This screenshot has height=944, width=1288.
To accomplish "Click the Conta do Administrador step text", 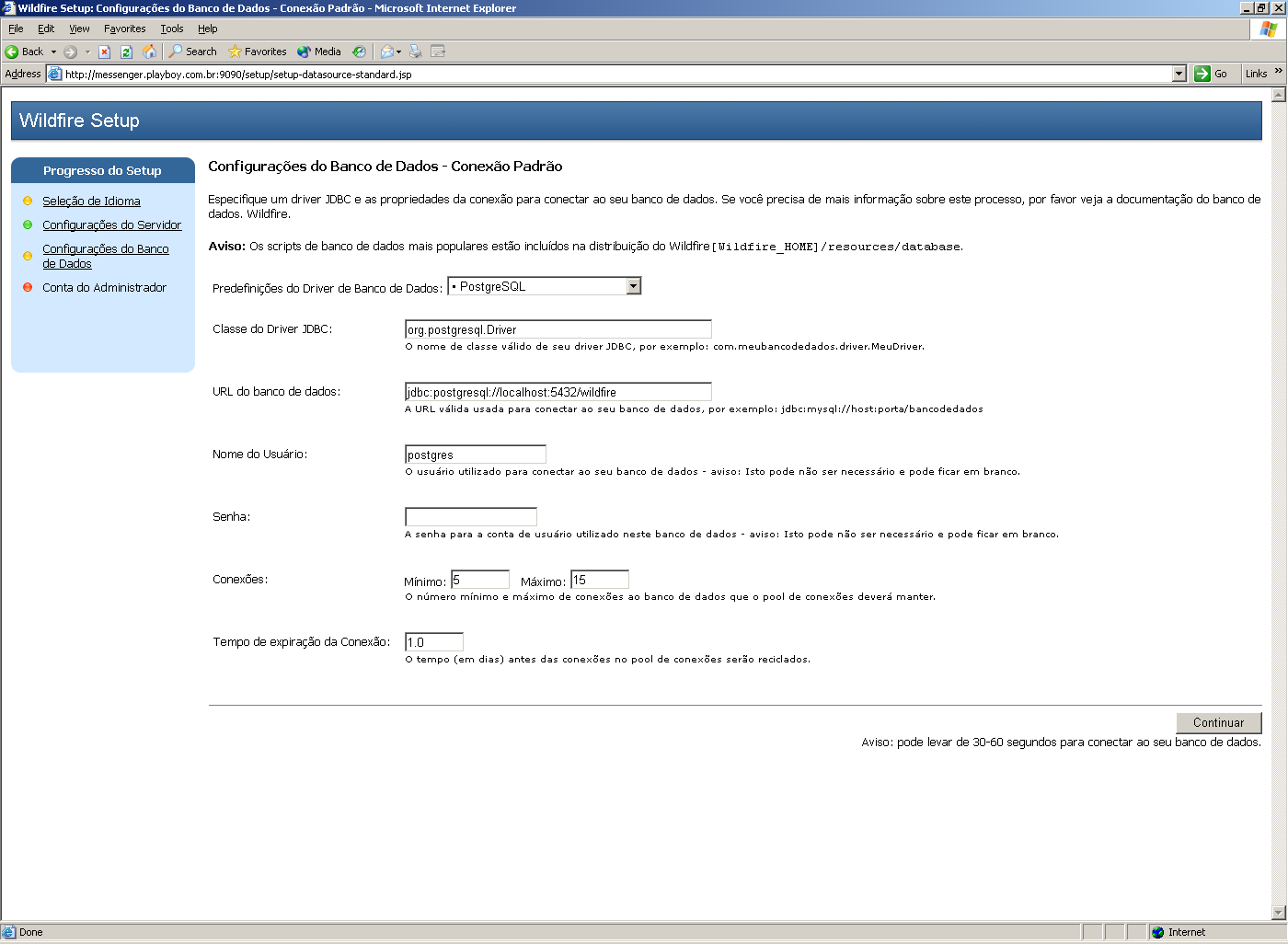I will [x=104, y=287].
